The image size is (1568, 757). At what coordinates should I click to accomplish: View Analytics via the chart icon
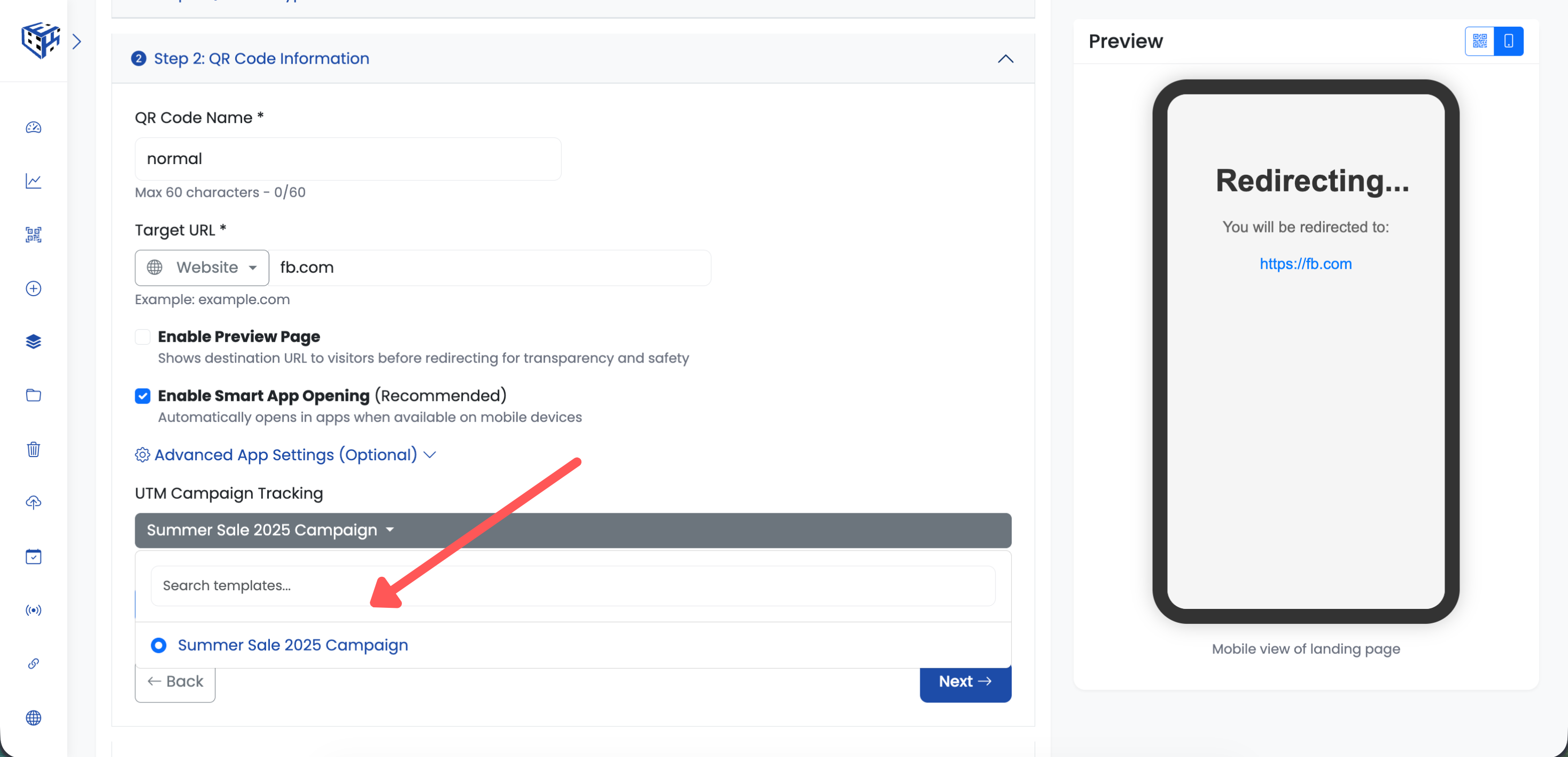33,181
